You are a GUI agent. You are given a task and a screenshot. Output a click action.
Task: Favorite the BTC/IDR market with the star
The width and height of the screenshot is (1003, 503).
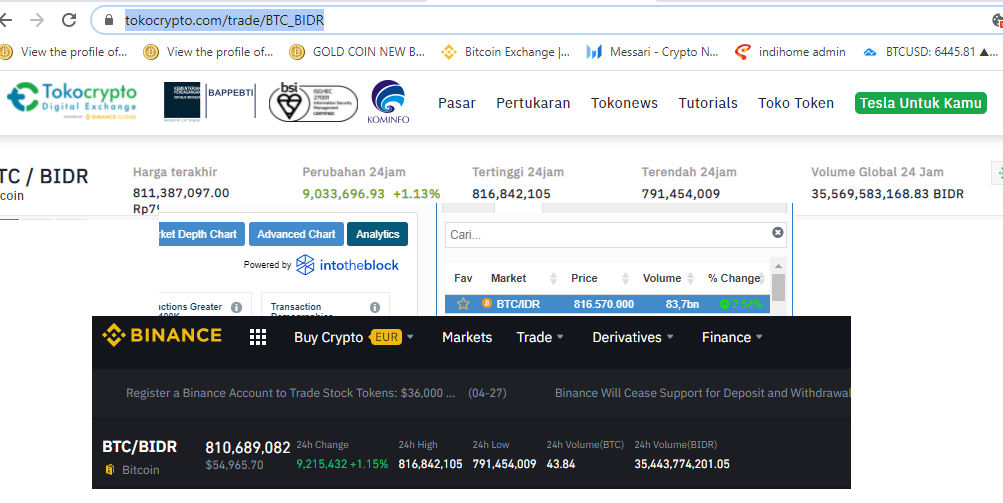(463, 304)
